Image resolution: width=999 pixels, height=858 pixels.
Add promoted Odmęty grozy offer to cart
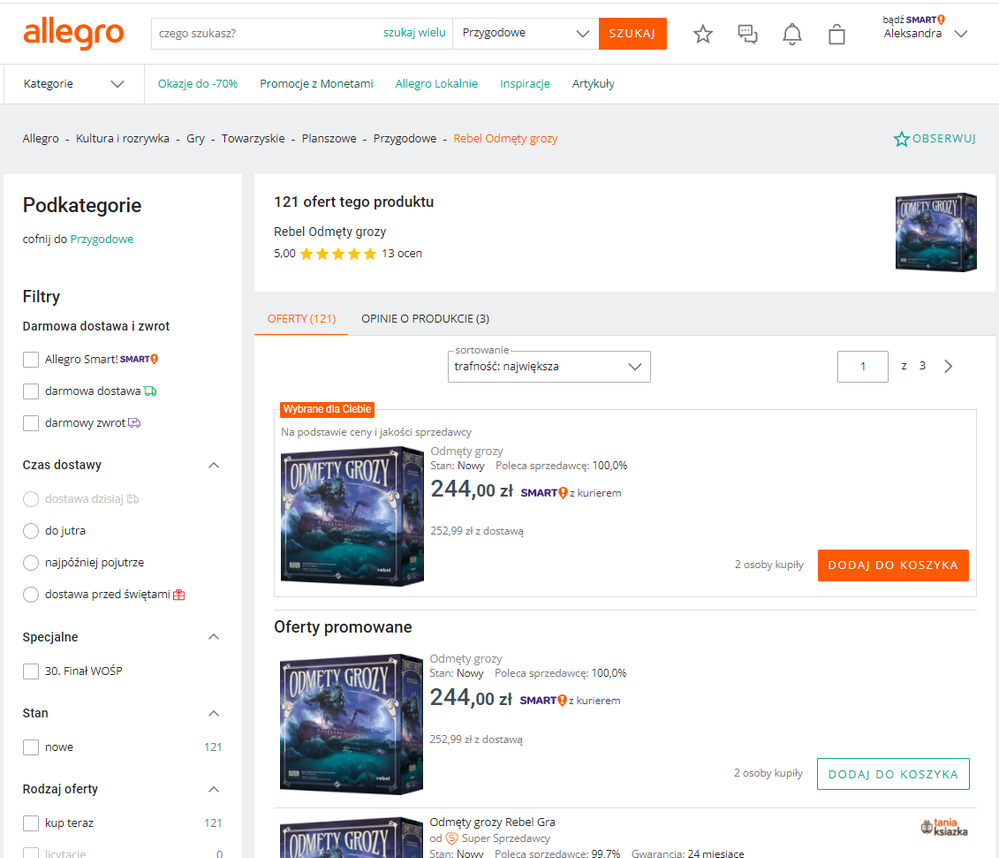[x=893, y=774]
